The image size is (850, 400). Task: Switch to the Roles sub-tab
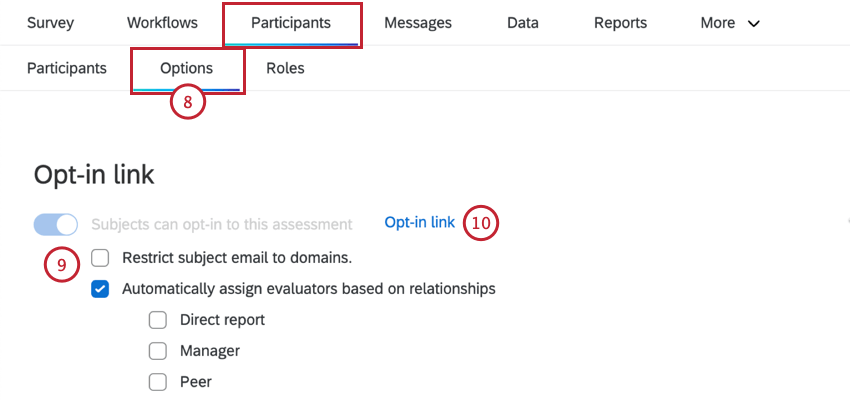click(x=285, y=68)
